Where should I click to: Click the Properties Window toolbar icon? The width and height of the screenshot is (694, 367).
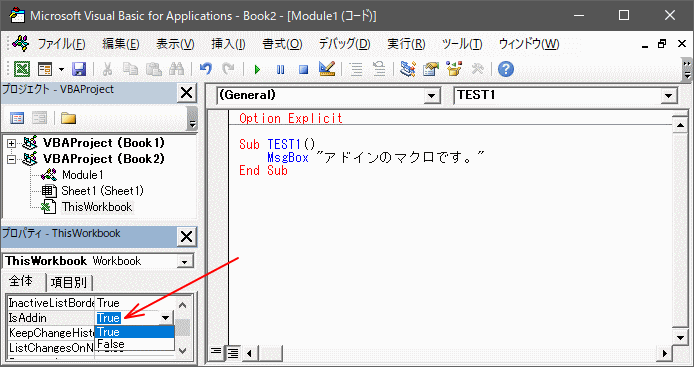pos(431,69)
